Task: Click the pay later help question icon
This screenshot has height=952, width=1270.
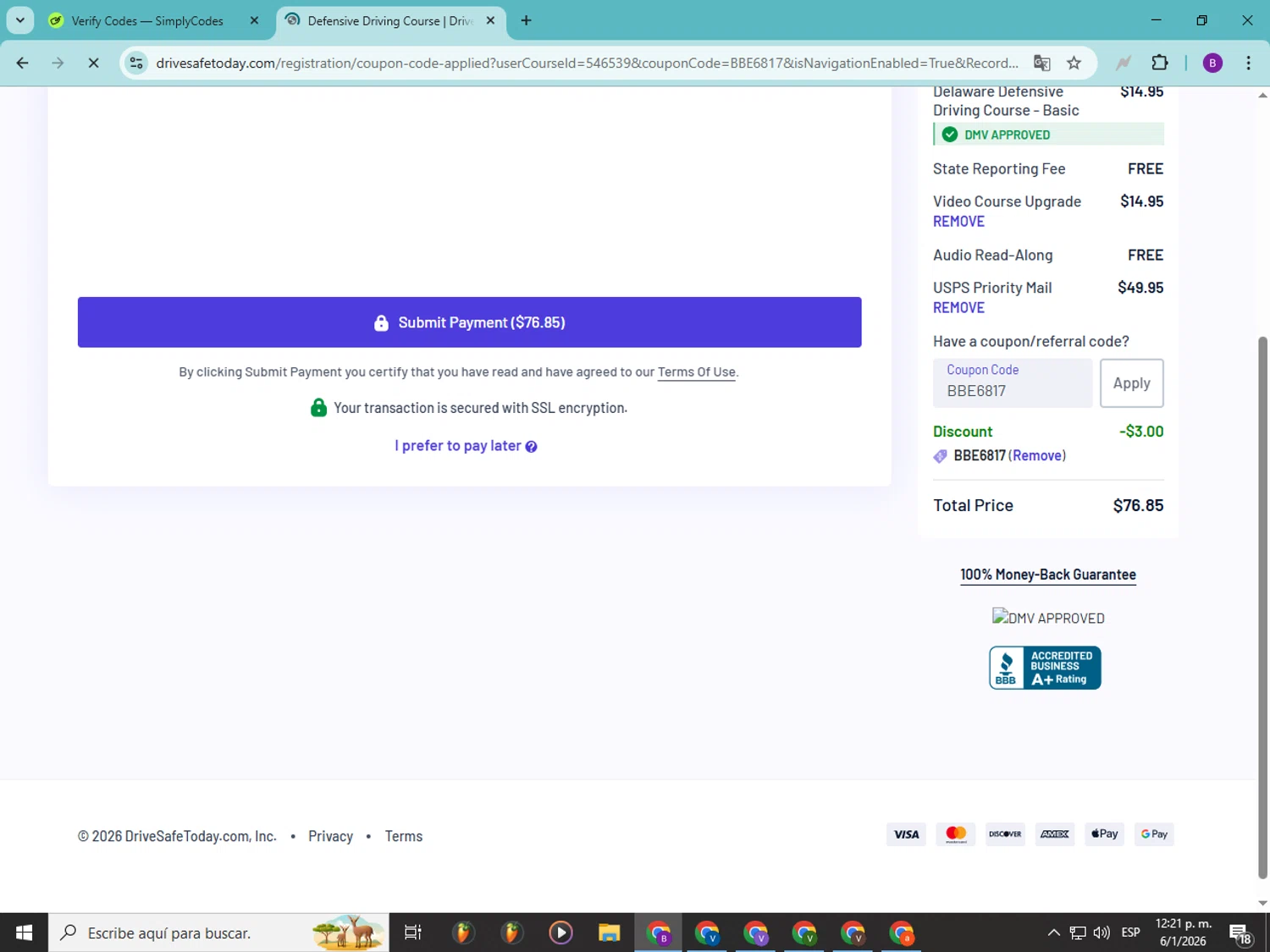Action: tap(531, 447)
